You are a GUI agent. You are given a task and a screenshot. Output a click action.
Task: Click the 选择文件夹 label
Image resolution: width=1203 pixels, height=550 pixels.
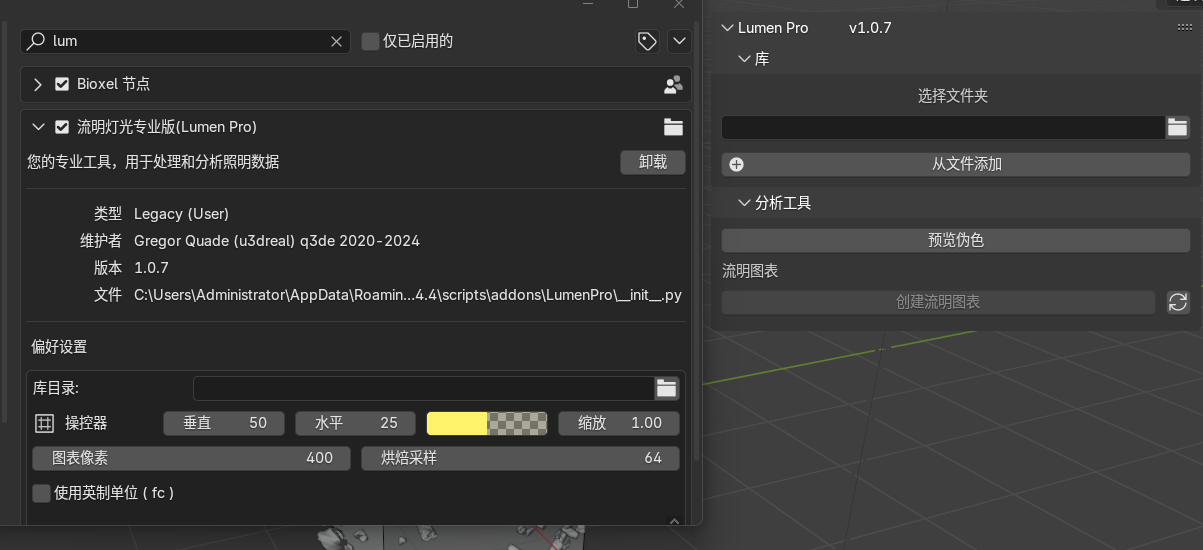tap(953, 96)
